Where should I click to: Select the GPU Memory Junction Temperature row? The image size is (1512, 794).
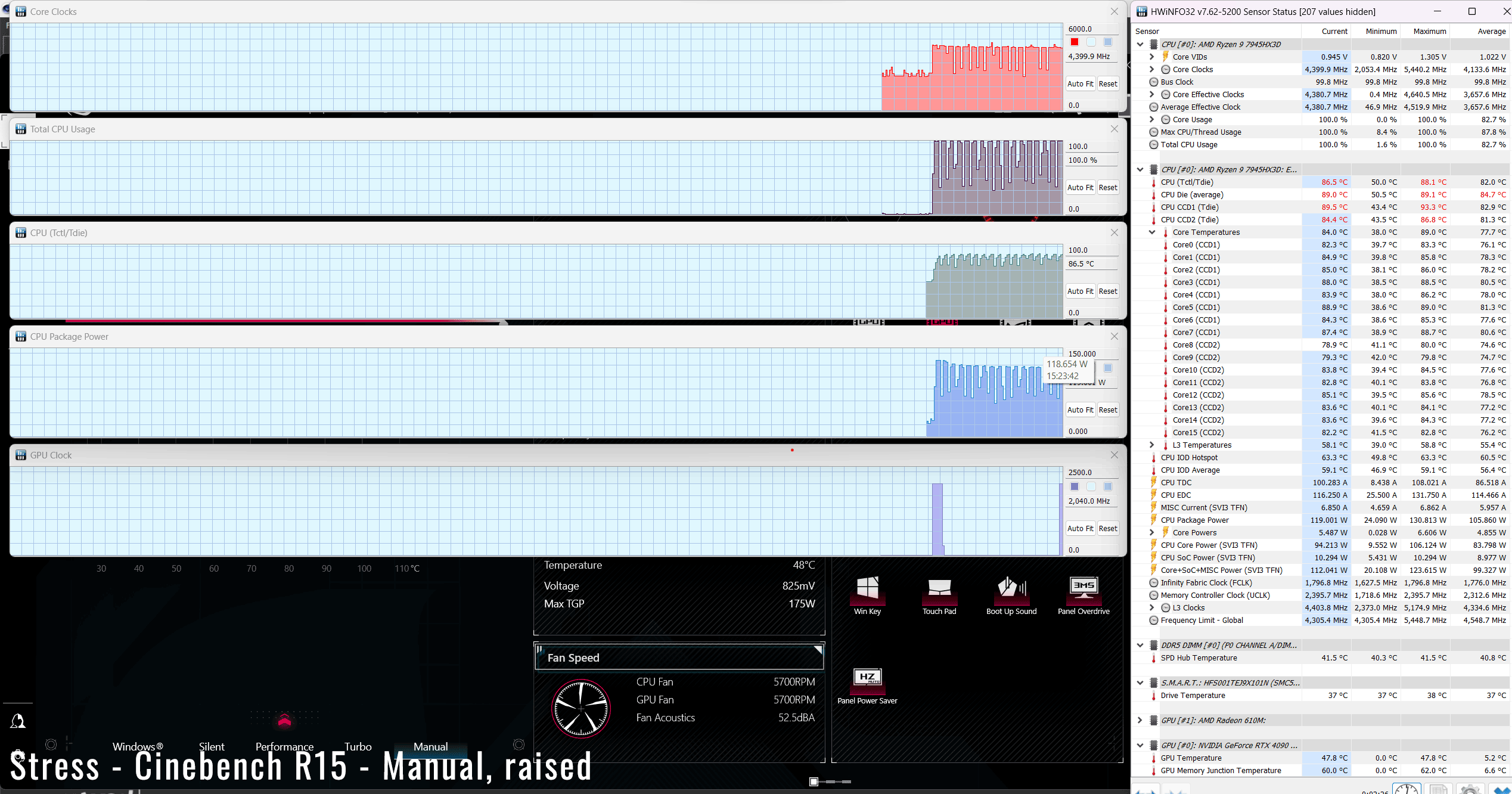1321,771
